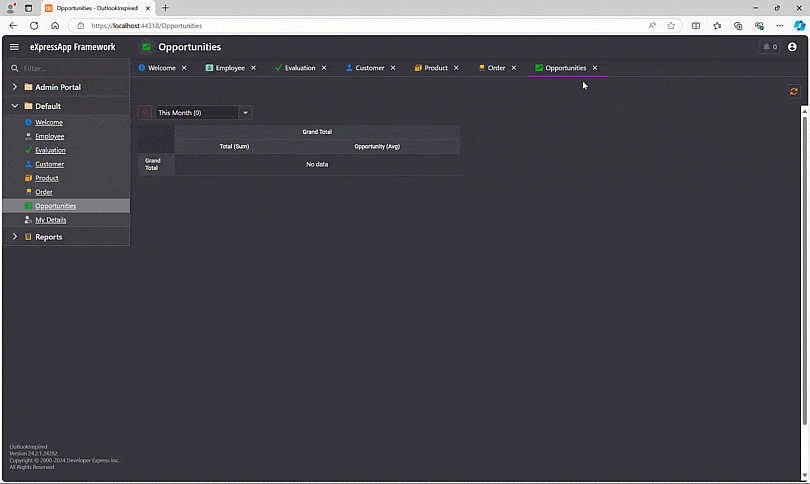
Task: Open the This Month dropdown arrow
Action: coord(245,113)
